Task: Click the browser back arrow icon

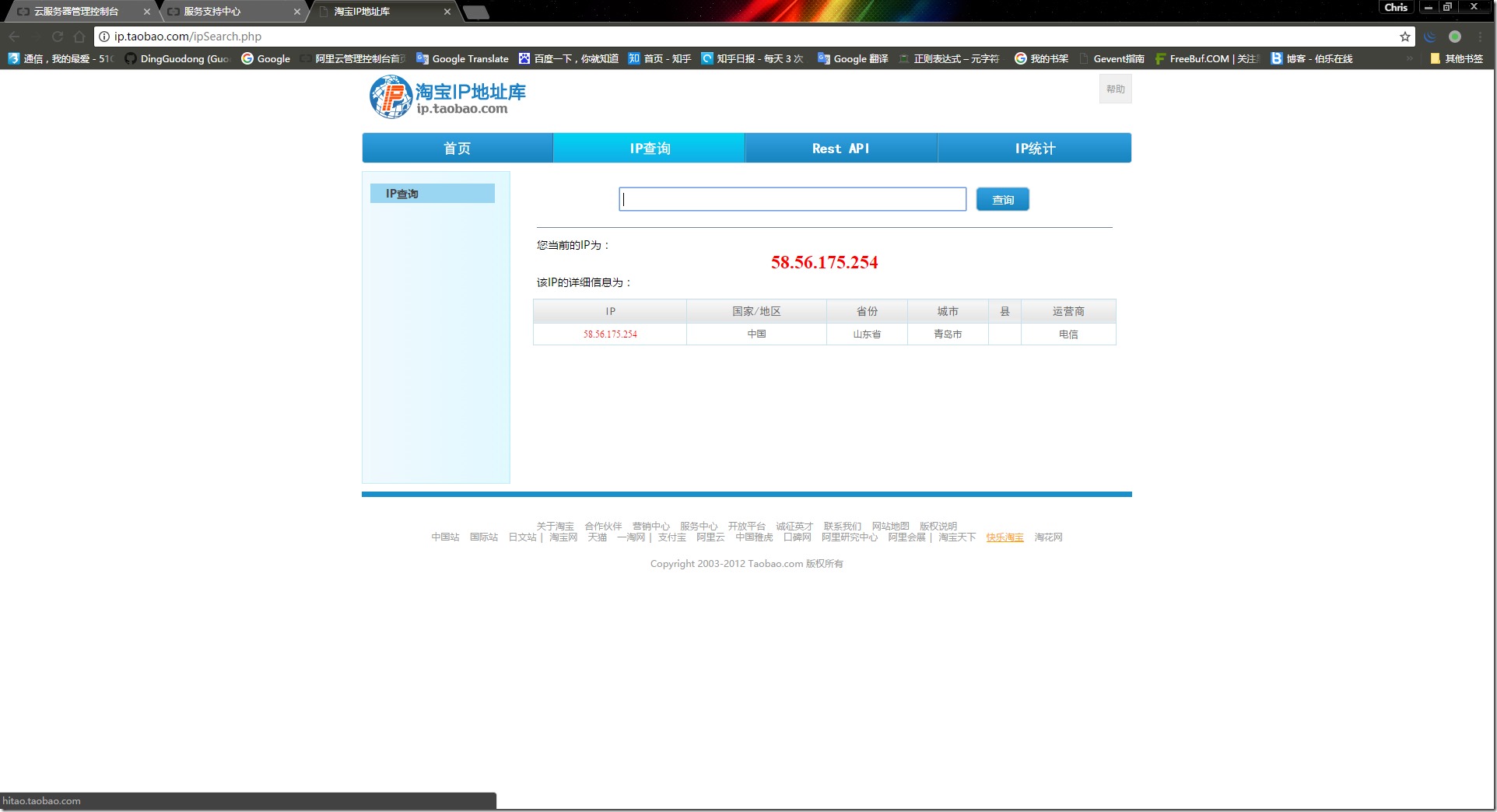Action: point(14,37)
